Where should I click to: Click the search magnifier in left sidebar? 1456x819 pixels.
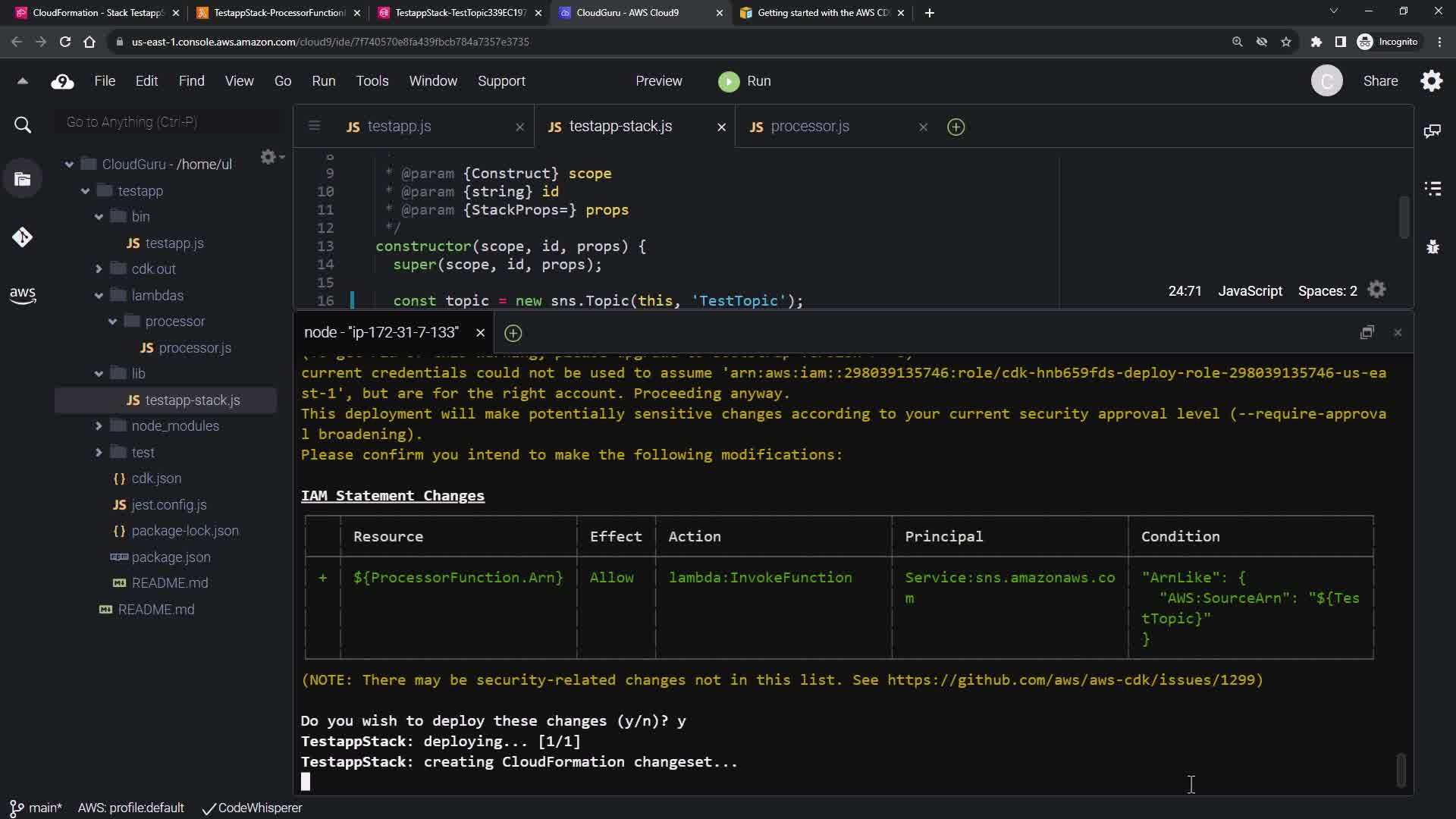click(x=22, y=125)
